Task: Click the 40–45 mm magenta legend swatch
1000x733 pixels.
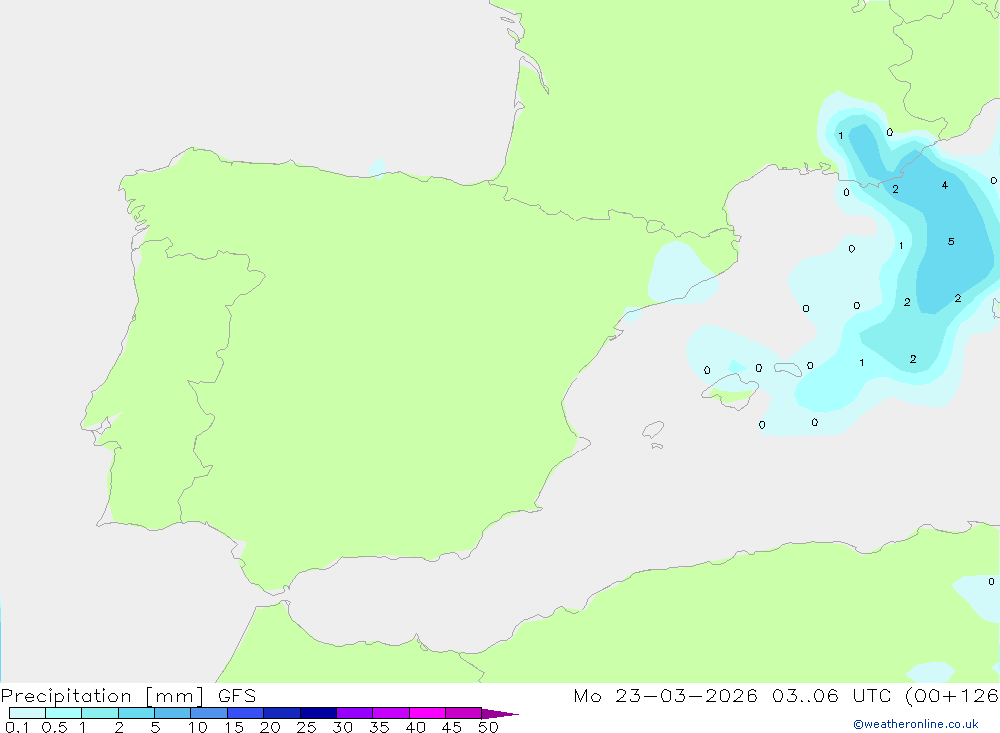Action: pos(427,713)
